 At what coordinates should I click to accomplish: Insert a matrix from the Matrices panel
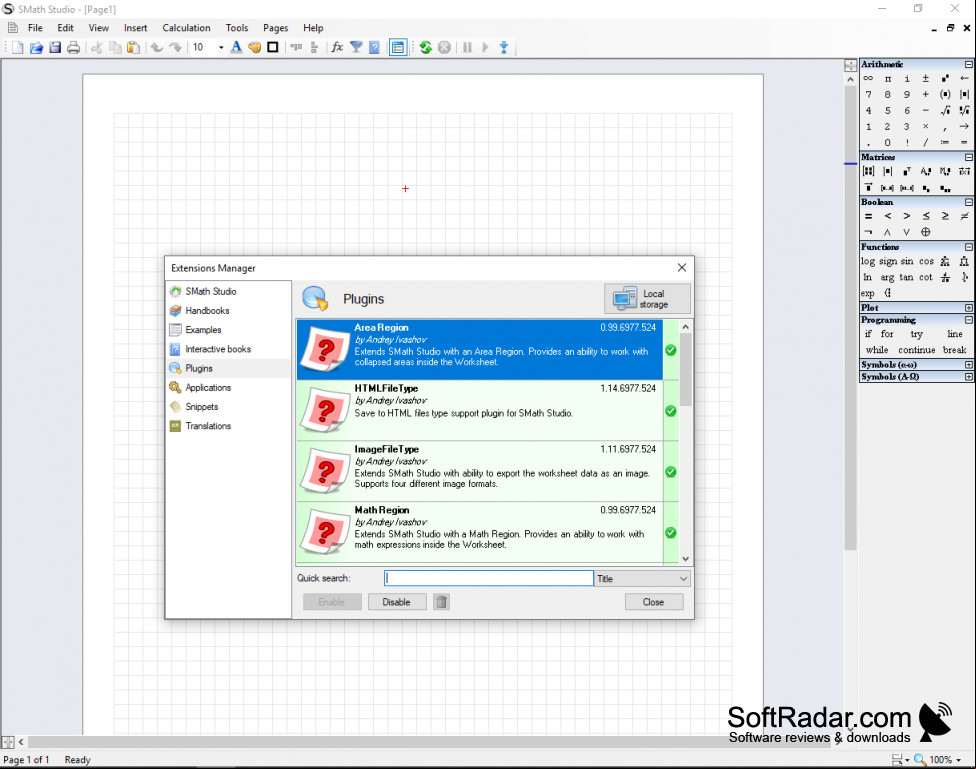click(868, 171)
